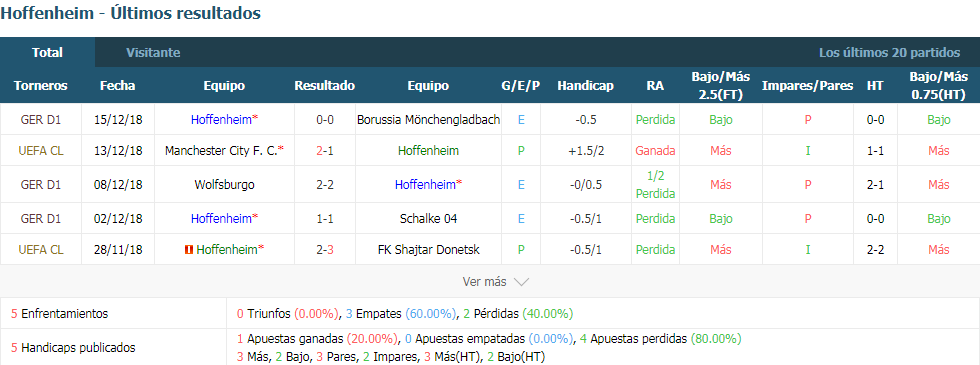This screenshot has width=980, height=365.
Task: Click the UEFA CL tournament on 13/12/18
Action: (41, 151)
